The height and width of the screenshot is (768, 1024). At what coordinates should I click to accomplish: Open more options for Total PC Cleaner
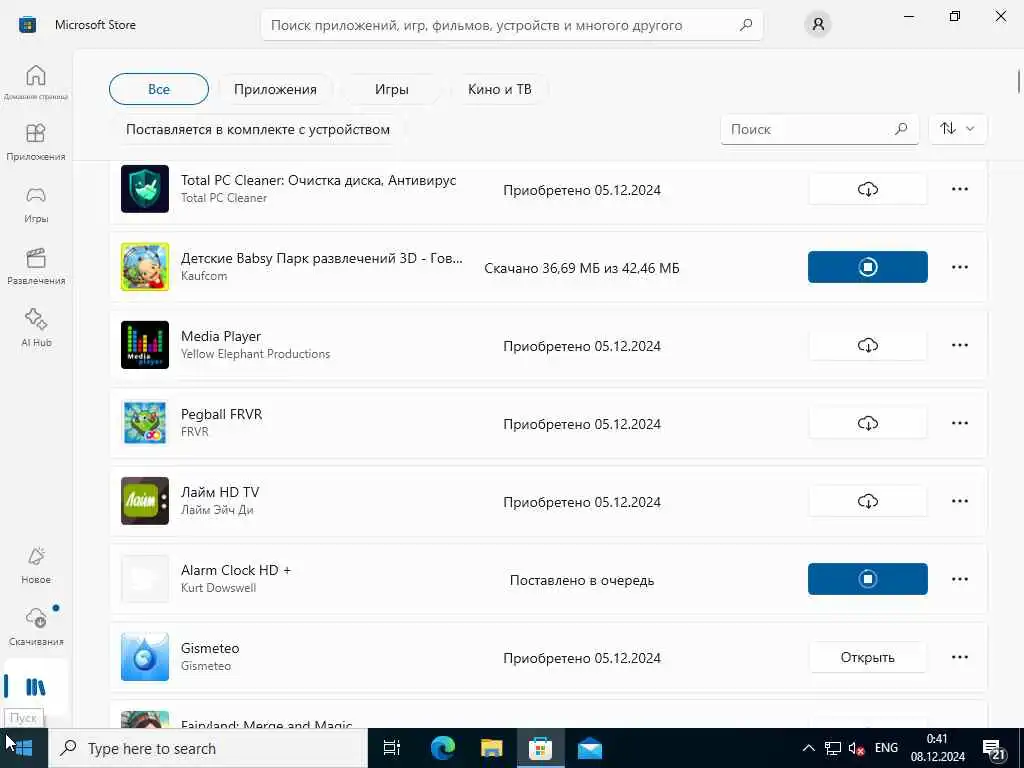(x=959, y=189)
